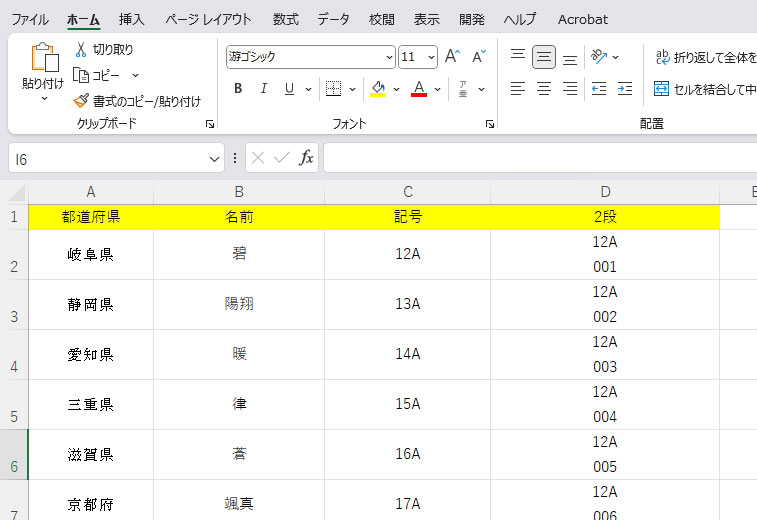
Task: Open the 挿入 (Insert) ribbon tab
Action: point(131,19)
